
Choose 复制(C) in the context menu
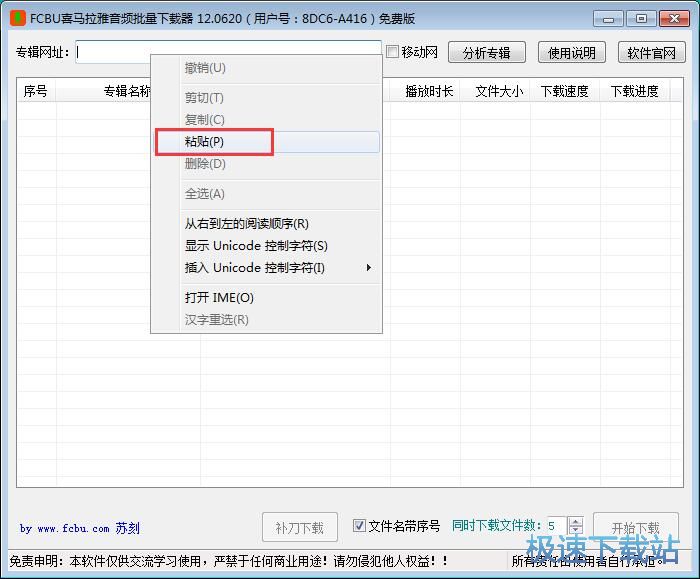[267, 120]
